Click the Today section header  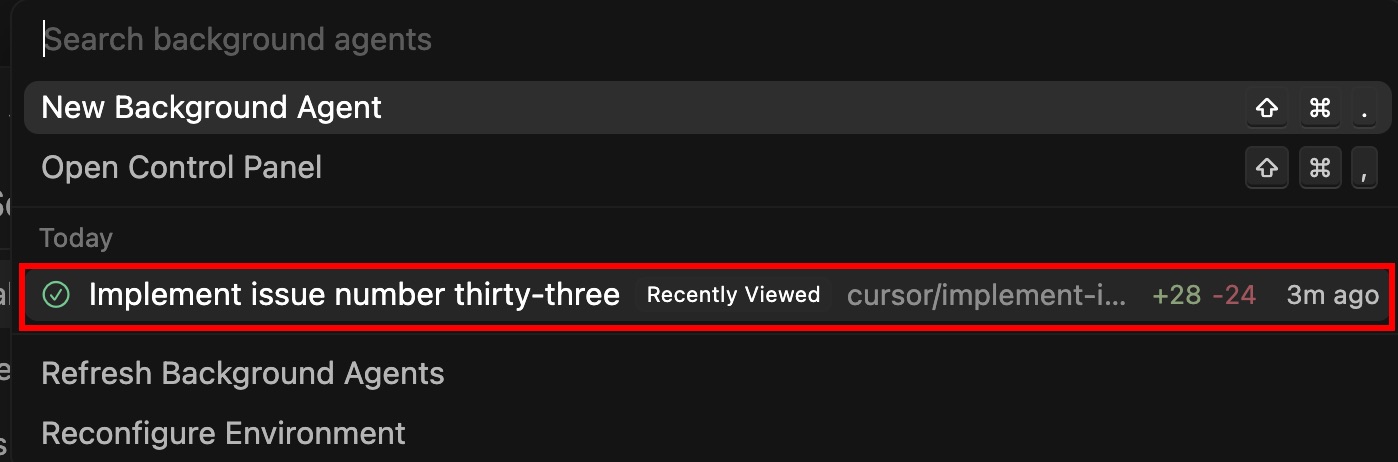[76, 238]
